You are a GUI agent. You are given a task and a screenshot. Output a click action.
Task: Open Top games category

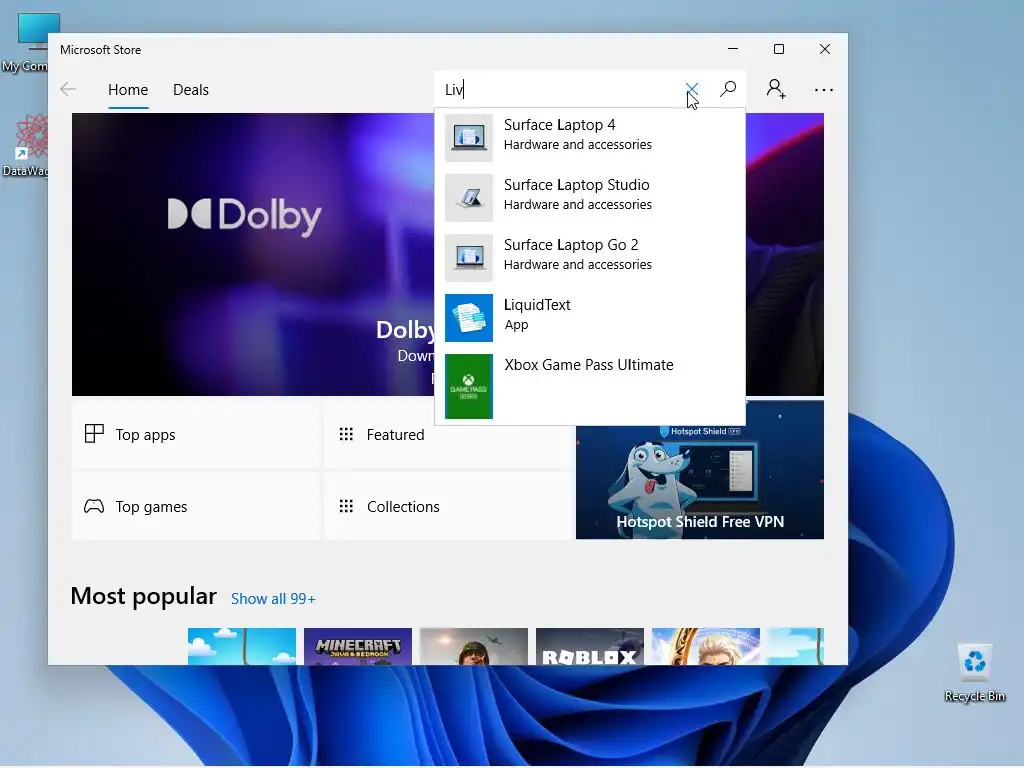196,506
